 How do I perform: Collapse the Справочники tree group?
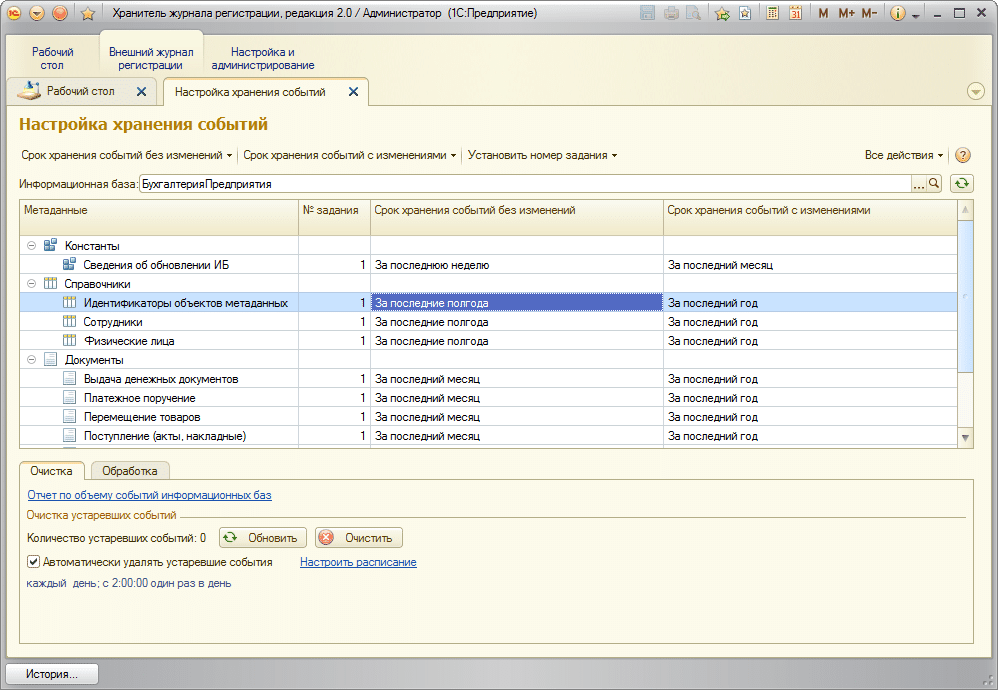pos(31,284)
